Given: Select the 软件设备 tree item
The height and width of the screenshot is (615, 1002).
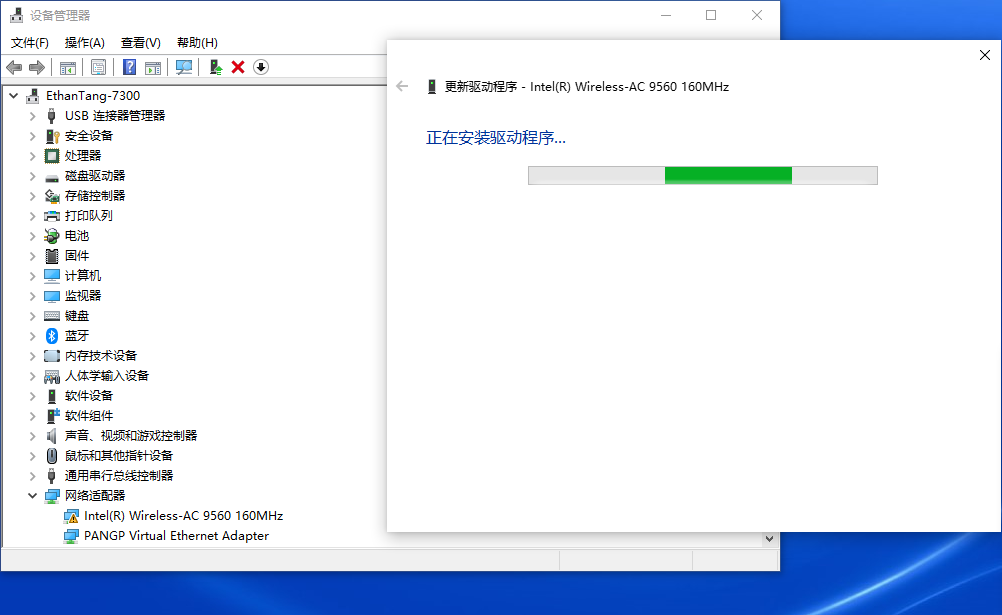Looking at the screenshot, I should tap(89, 396).
